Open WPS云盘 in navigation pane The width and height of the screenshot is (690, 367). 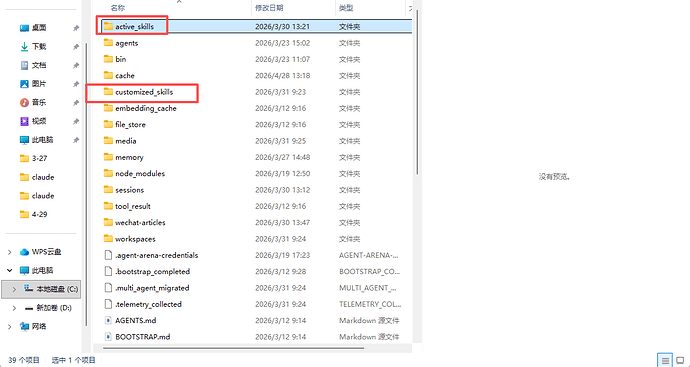coord(46,252)
